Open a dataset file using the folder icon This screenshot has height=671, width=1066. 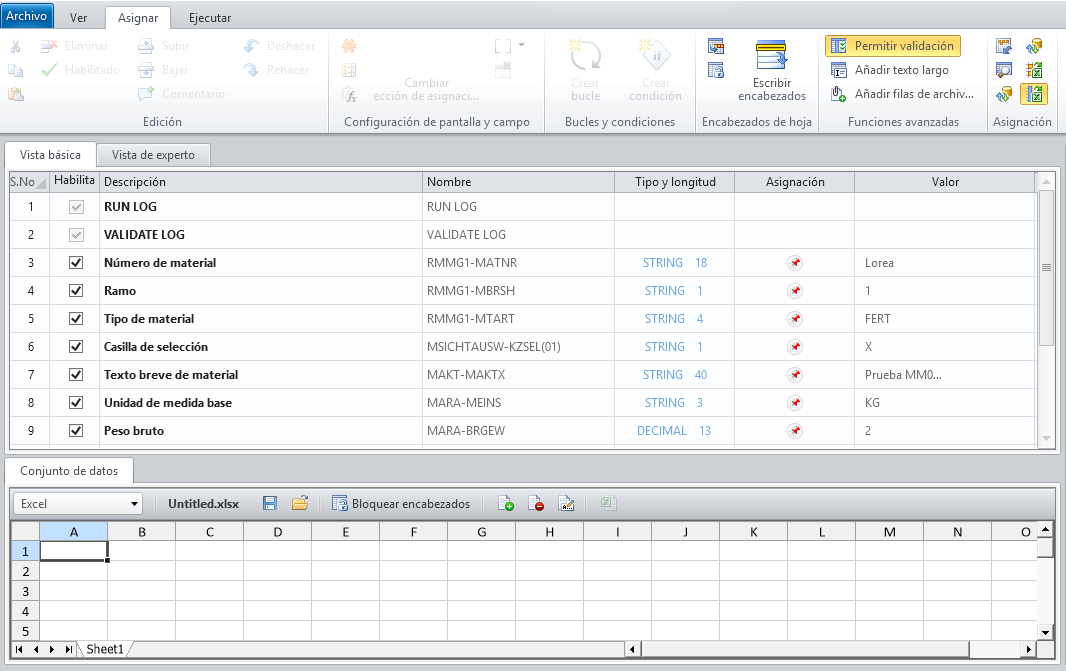(x=300, y=503)
